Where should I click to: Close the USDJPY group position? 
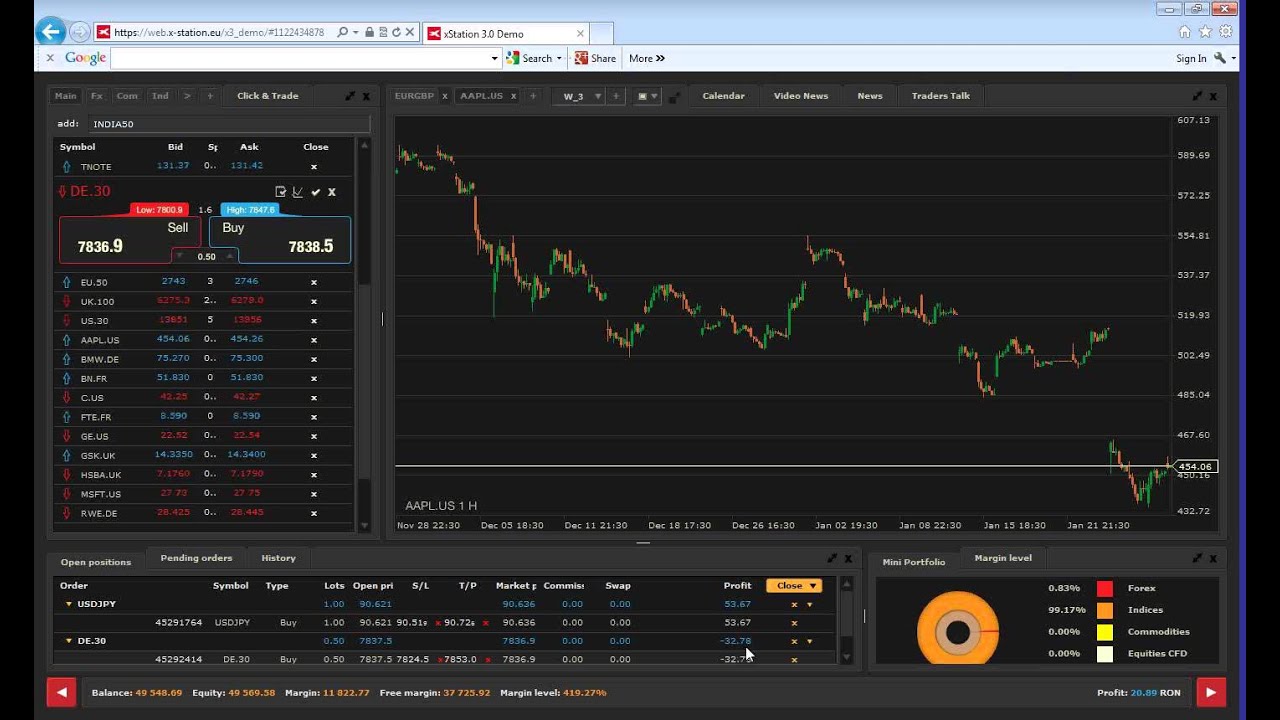click(795, 604)
